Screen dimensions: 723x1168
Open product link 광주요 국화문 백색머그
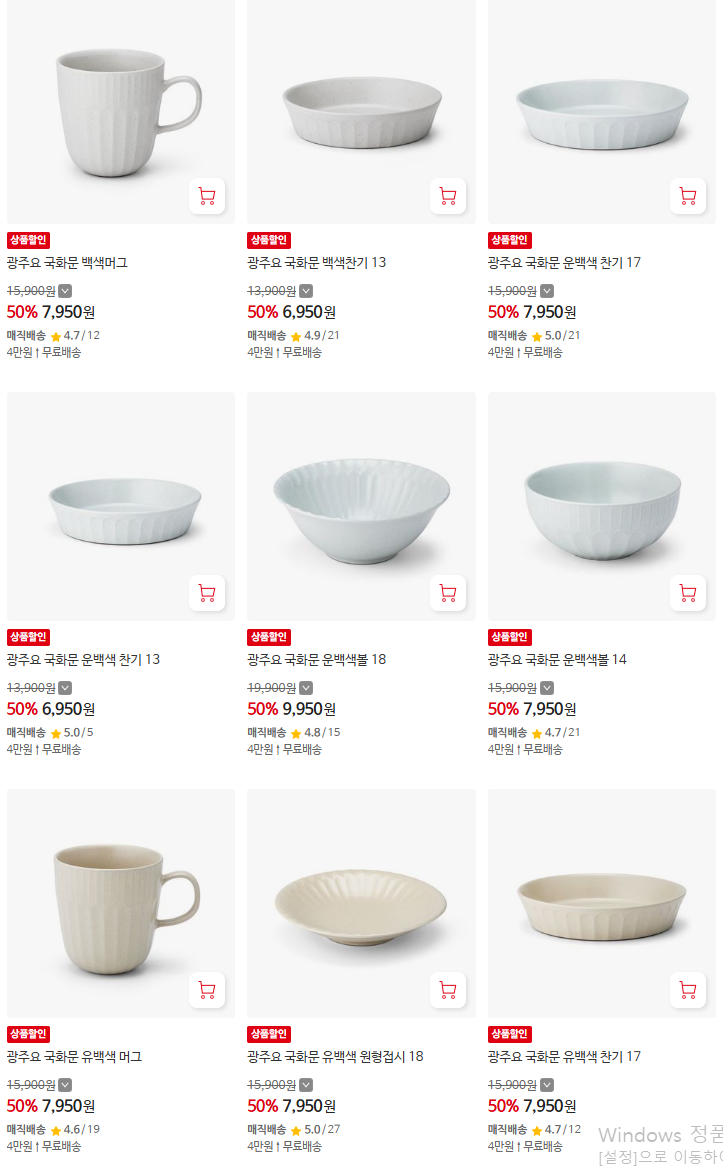coord(67,263)
